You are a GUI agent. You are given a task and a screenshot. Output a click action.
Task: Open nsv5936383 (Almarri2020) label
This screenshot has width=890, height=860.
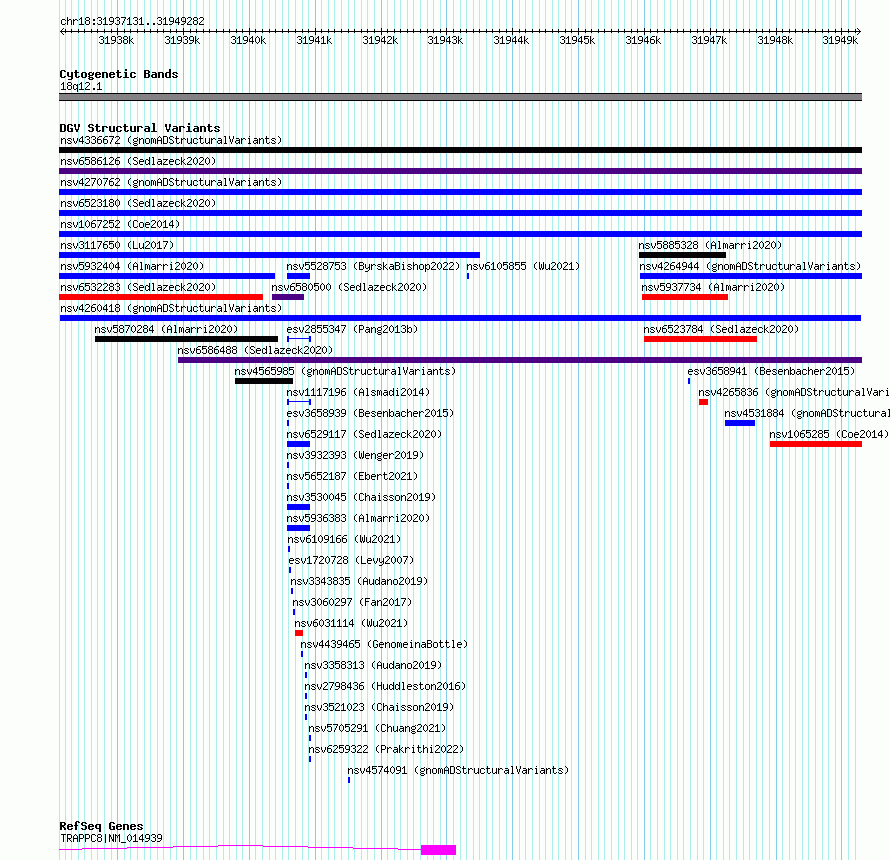[358, 518]
